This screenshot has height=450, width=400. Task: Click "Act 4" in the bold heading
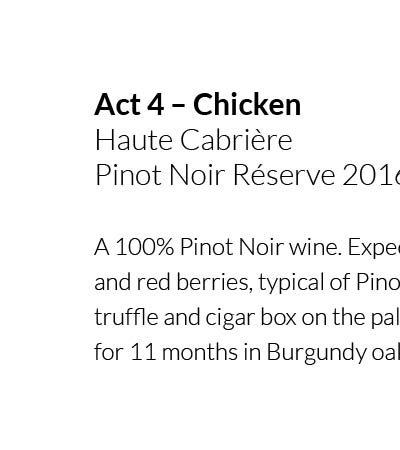click(x=129, y=104)
